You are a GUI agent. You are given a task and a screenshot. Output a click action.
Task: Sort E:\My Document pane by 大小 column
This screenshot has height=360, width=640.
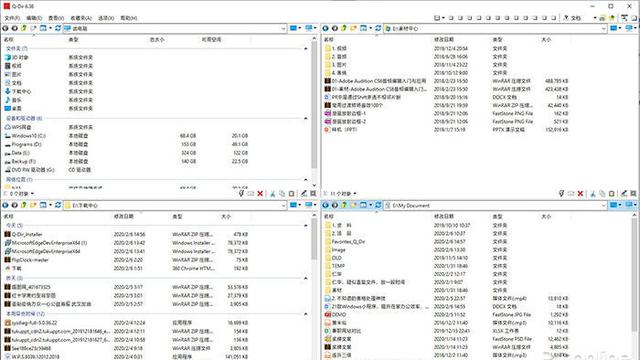(x=546, y=216)
